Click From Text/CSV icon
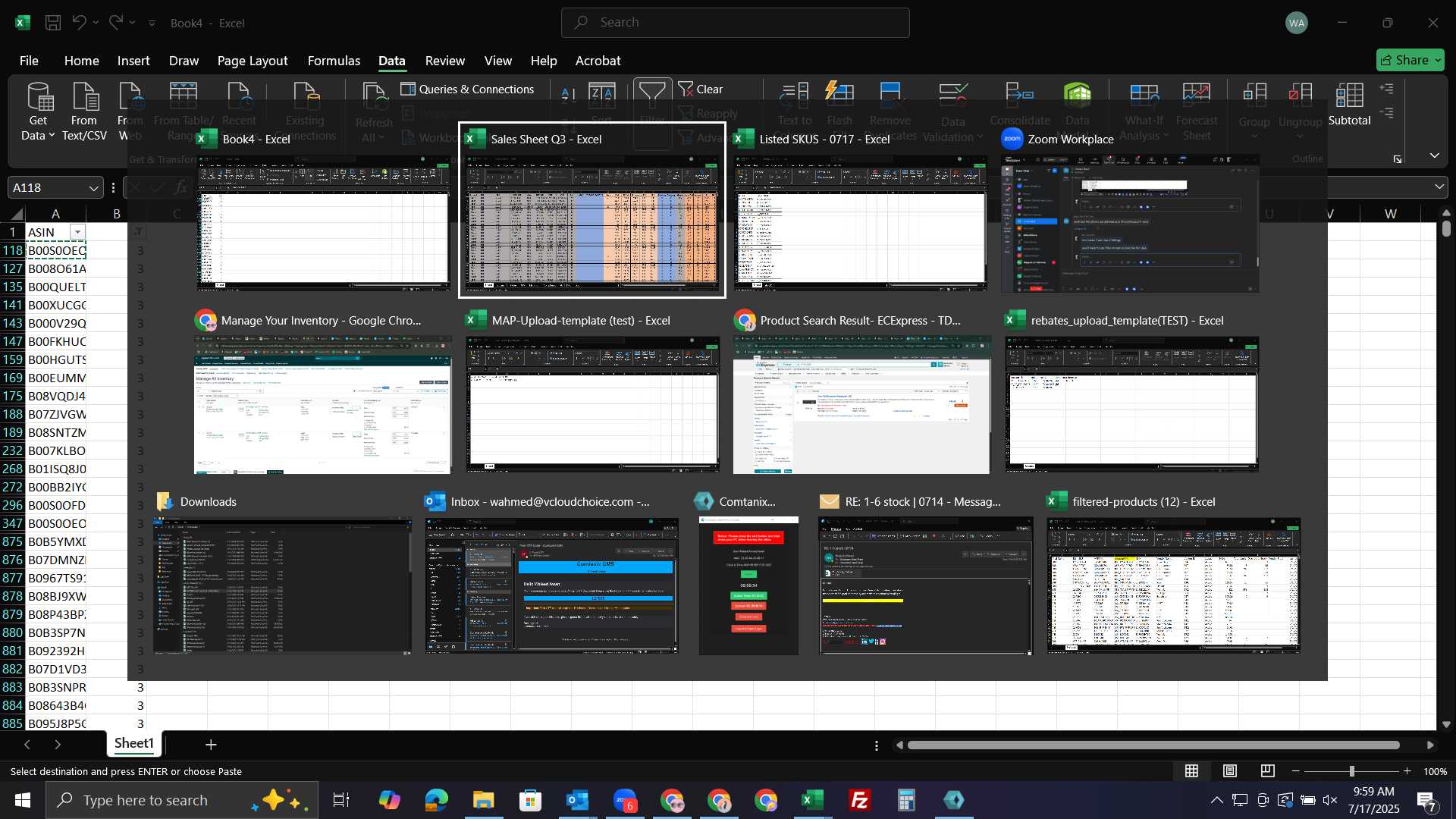This screenshot has height=819, width=1456. 84,112
